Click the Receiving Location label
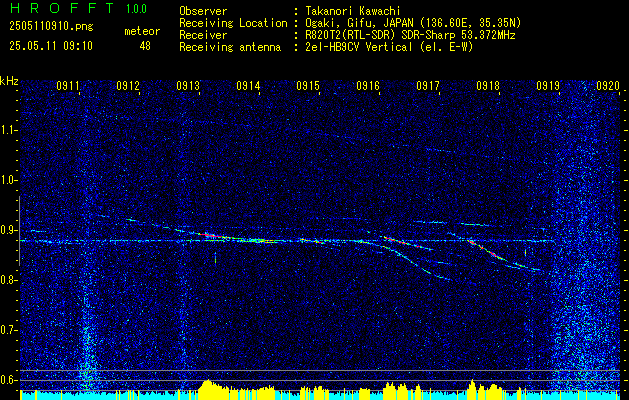 (x=233, y=23)
